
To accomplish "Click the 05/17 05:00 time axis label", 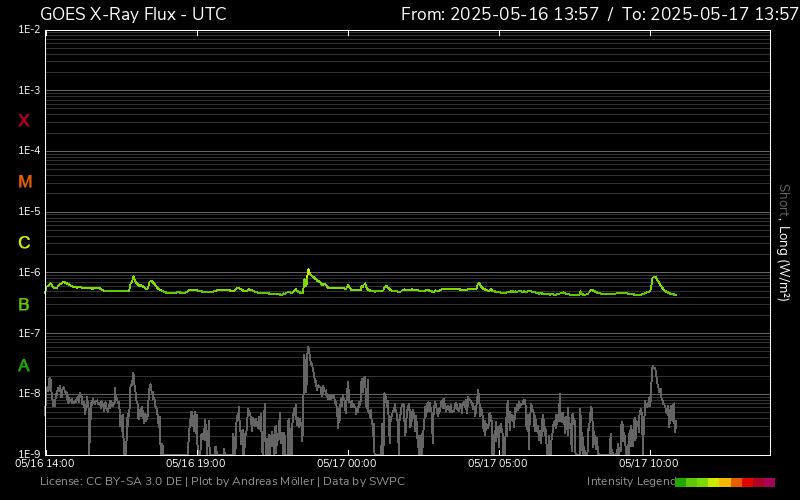I will pos(497,463).
